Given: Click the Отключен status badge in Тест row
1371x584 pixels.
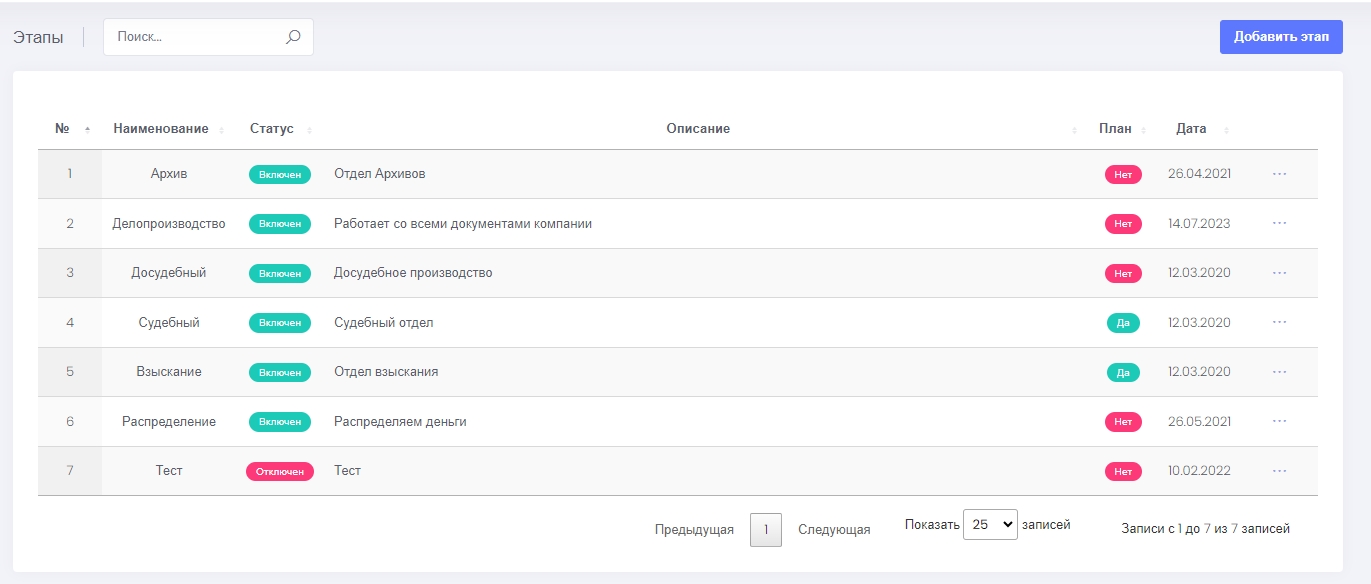Looking at the screenshot, I should click(280, 471).
